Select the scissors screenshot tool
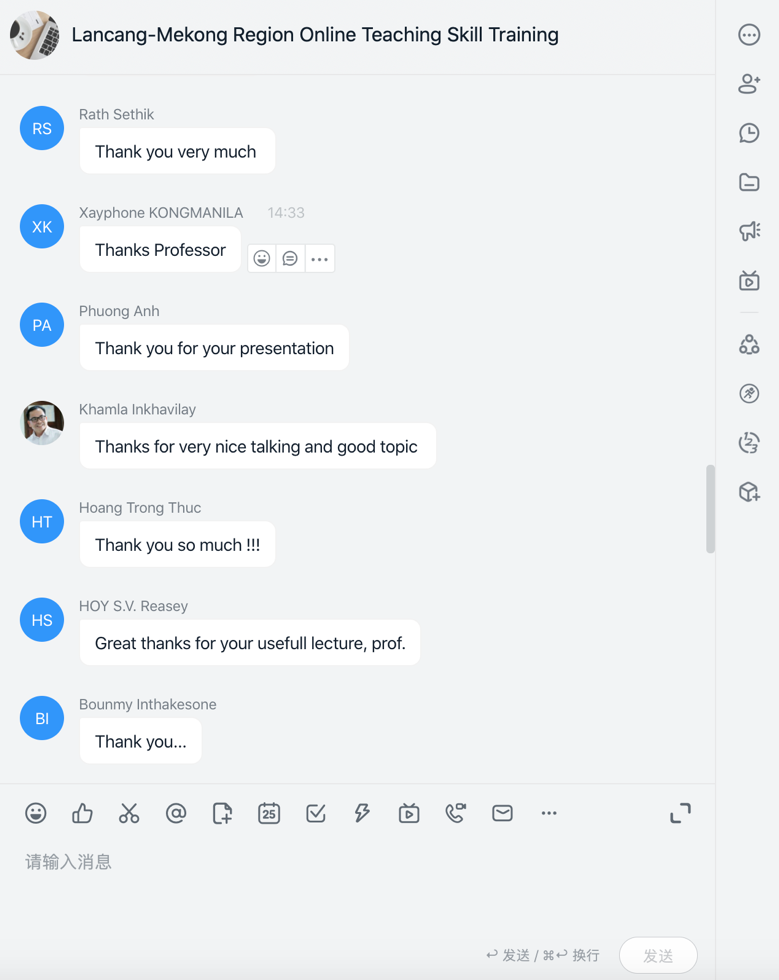 tap(129, 813)
